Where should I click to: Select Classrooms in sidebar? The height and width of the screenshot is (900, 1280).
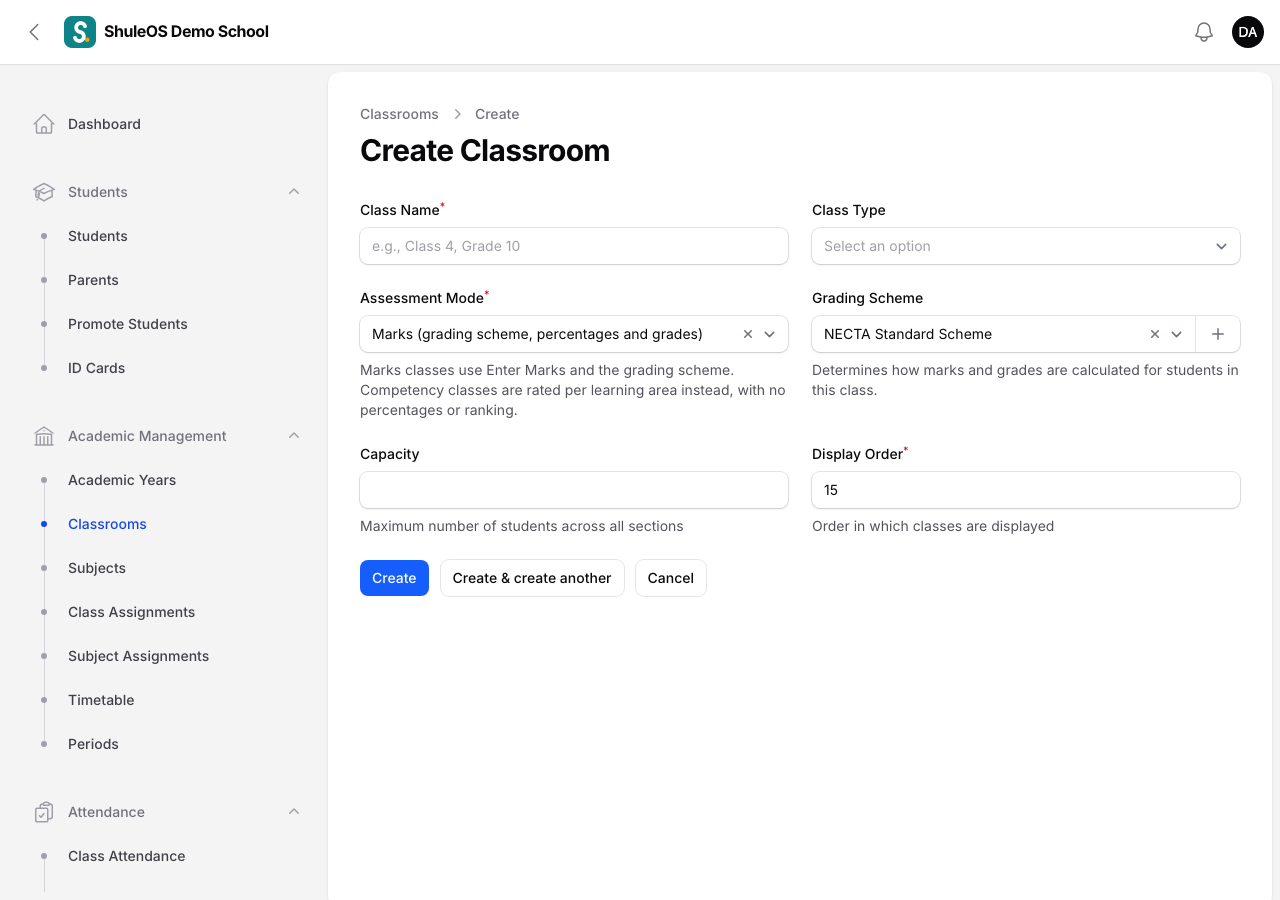coord(107,524)
